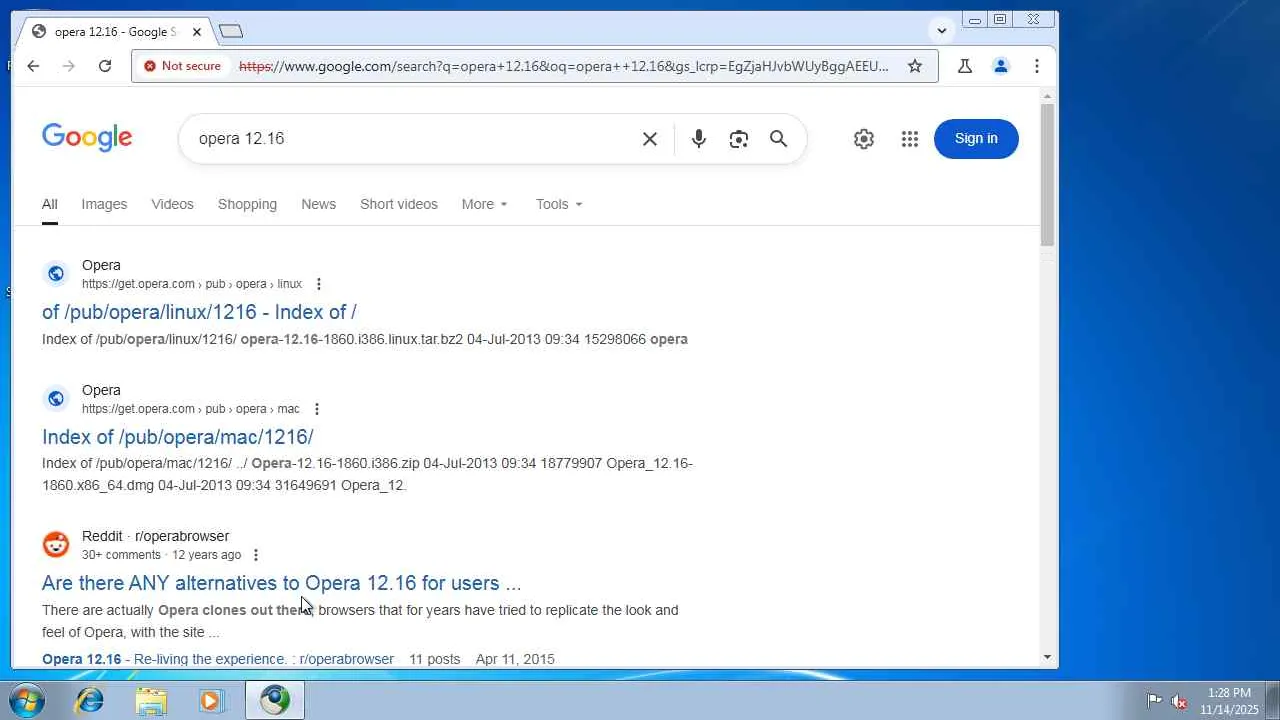Viewport: 1280px width, 720px height.
Task: Open the Chrome Labs flask icon
Action: click(x=964, y=66)
